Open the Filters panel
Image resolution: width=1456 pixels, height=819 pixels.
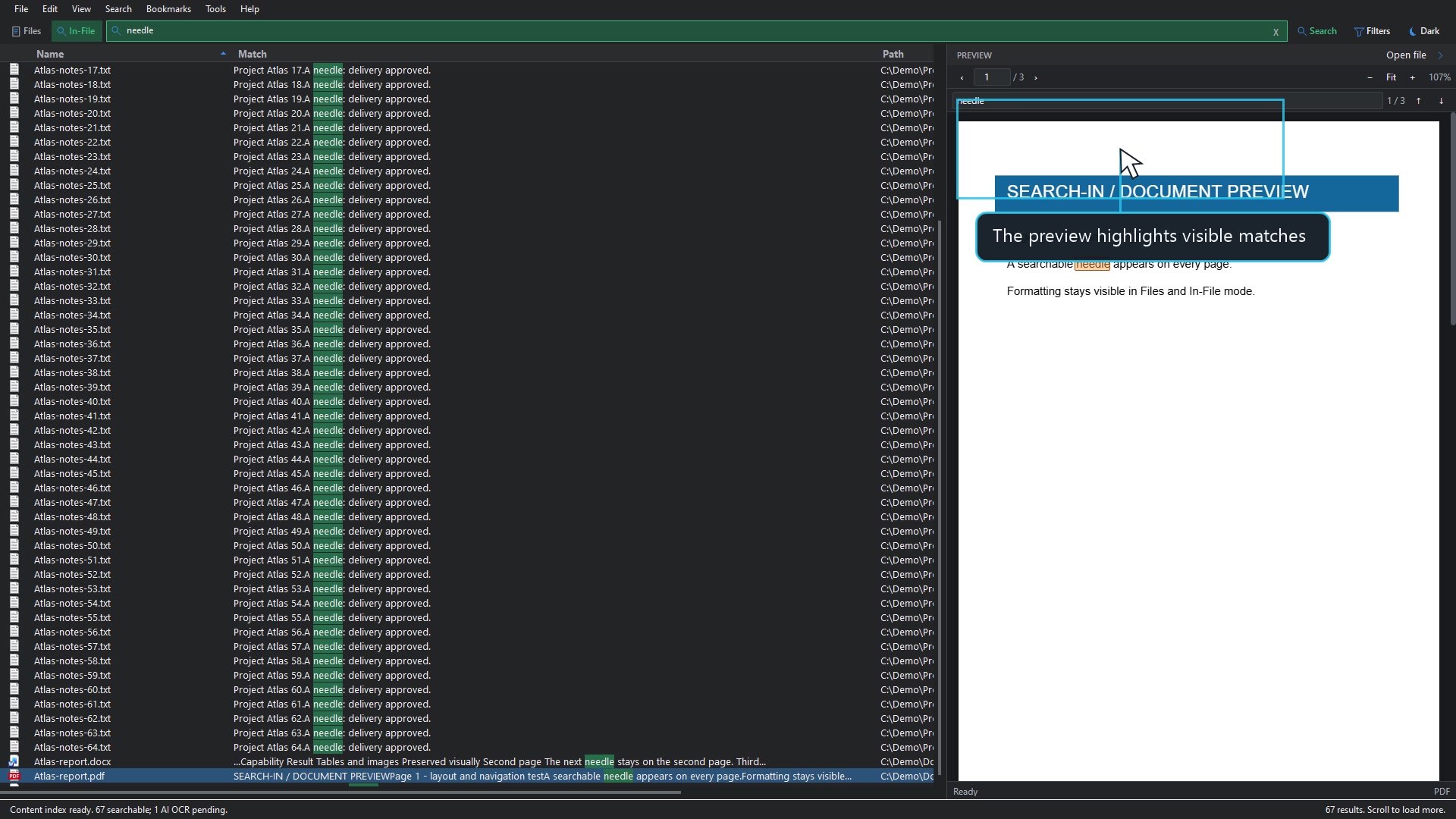[1373, 31]
